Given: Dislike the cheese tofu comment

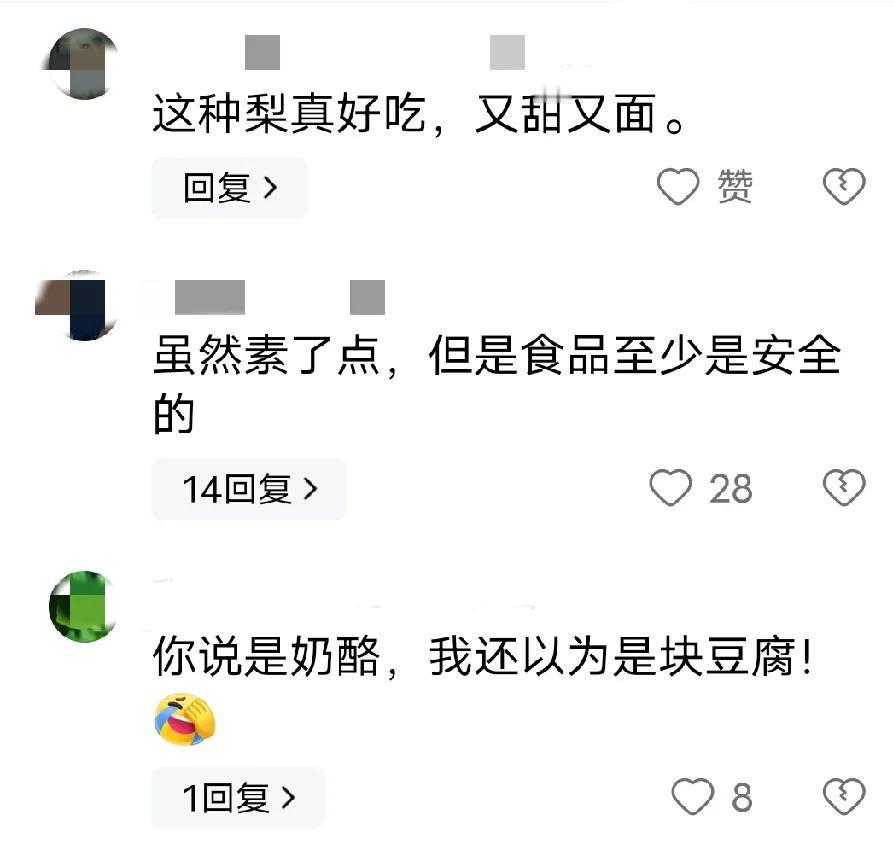Looking at the screenshot, I should [x=844, y=796].
